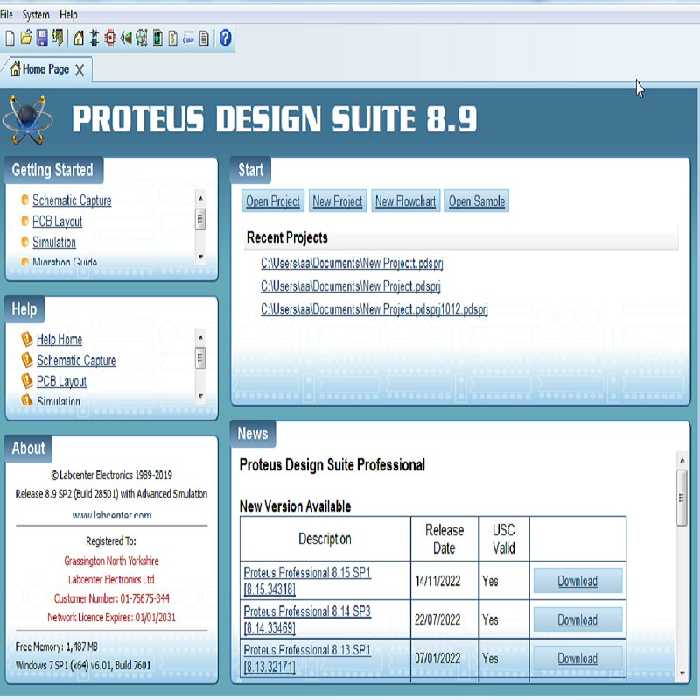This screenshot has width=700, height=700.
Task: Click the News panel vertical scrollbar
Action: point(682,500)
